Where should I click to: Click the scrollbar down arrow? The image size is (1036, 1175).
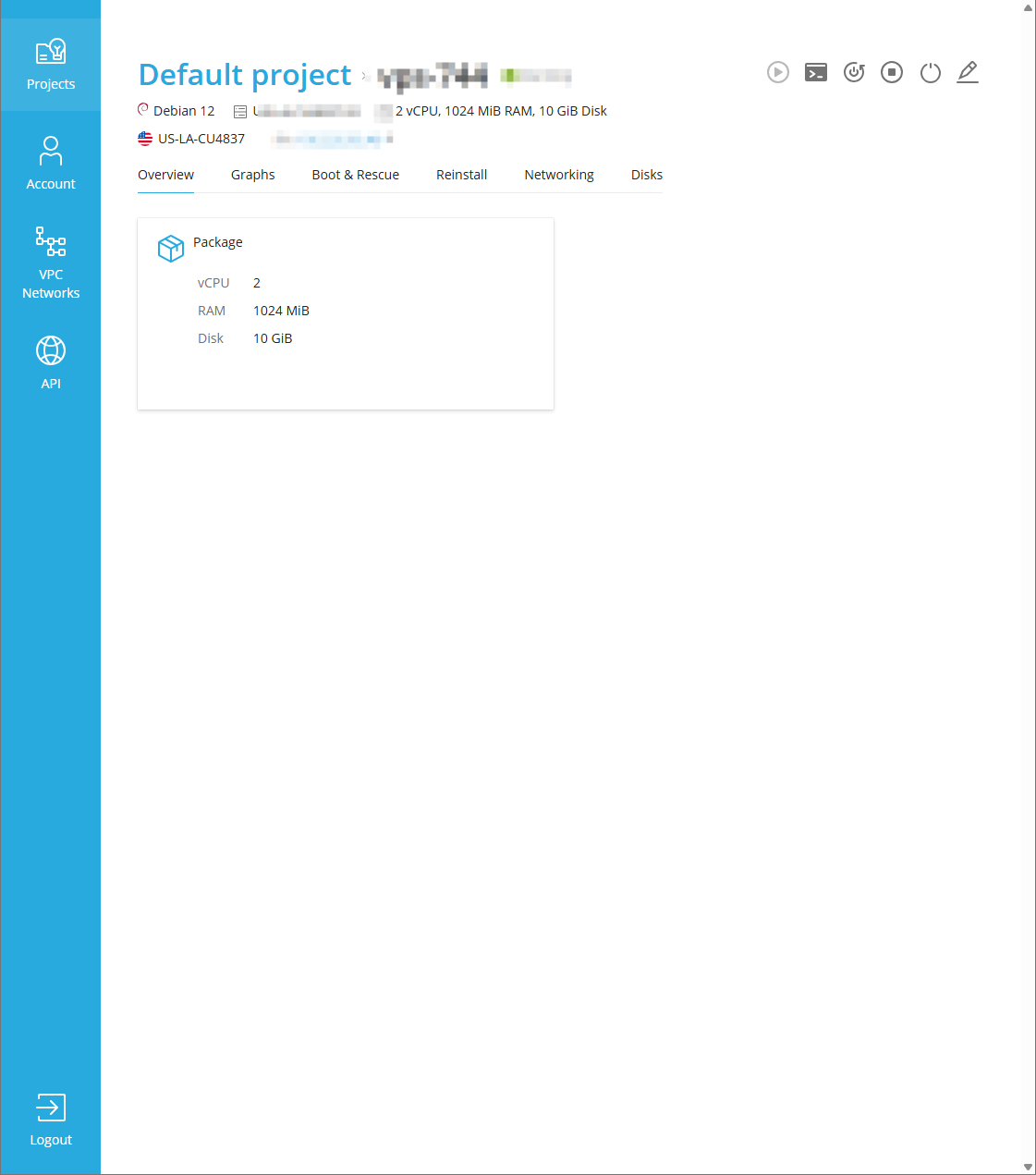1028,1167
